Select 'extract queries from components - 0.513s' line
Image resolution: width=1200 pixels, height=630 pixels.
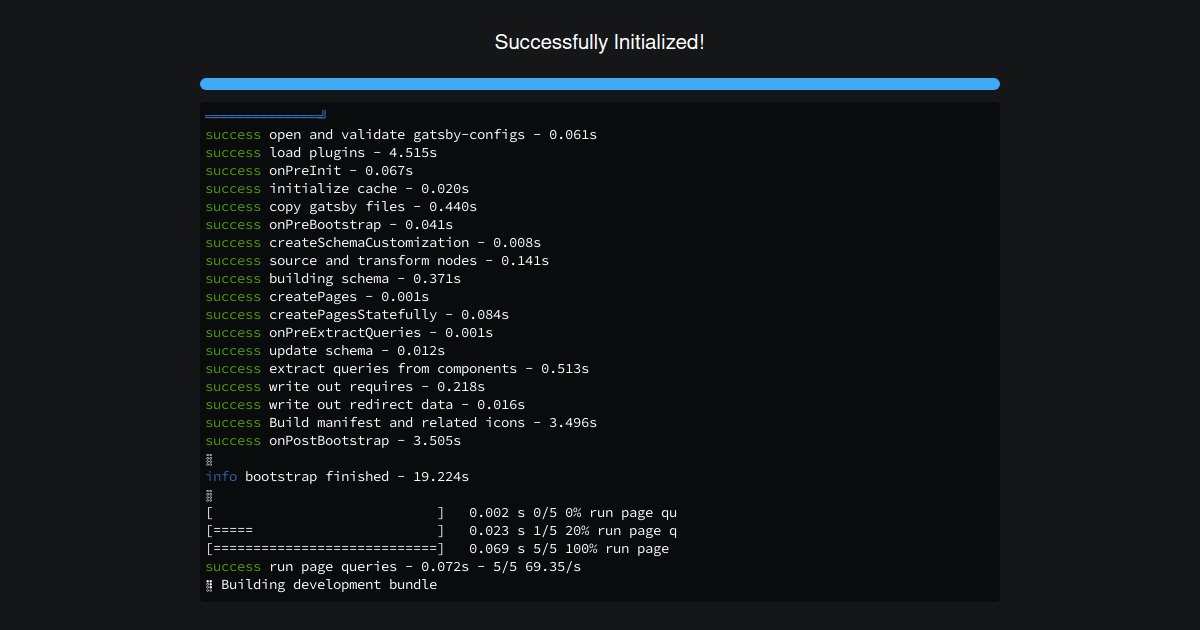click(x=397, y=368)
